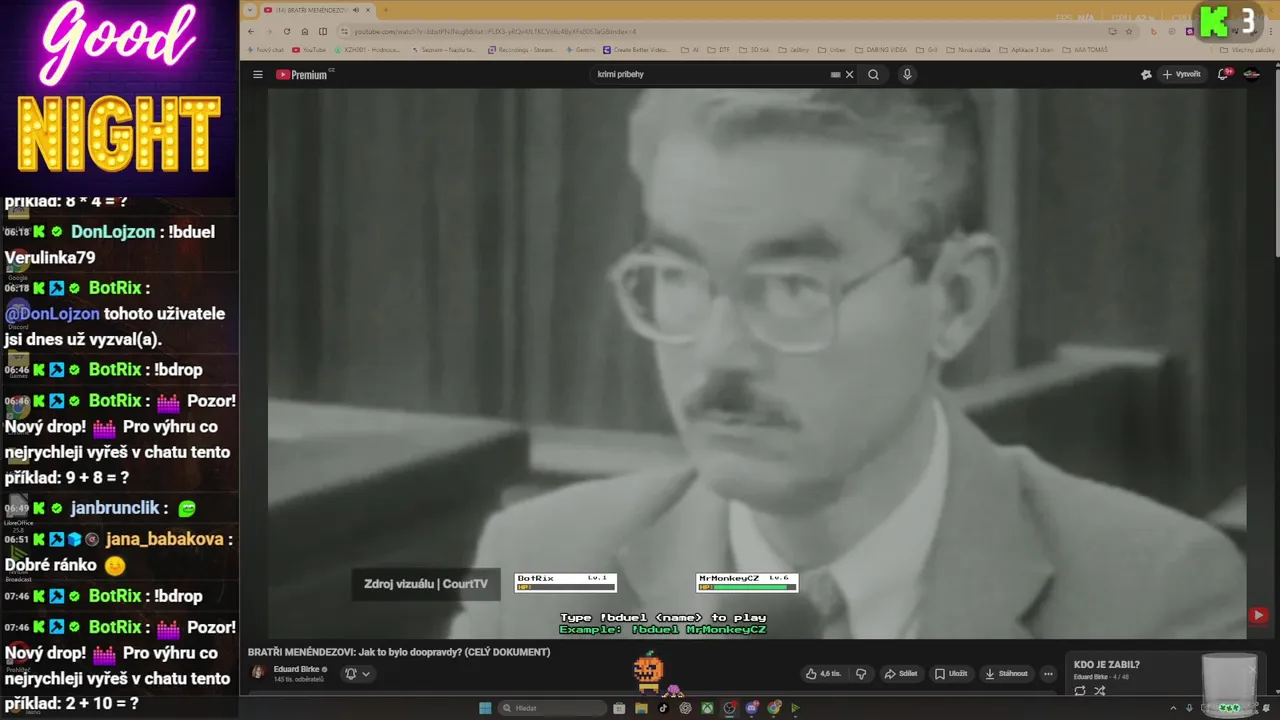This screenshot has height=720, width=1280.
Task: Toggle playlist loop under KDO JE ZABIL?
Action: pos(1080,691)
